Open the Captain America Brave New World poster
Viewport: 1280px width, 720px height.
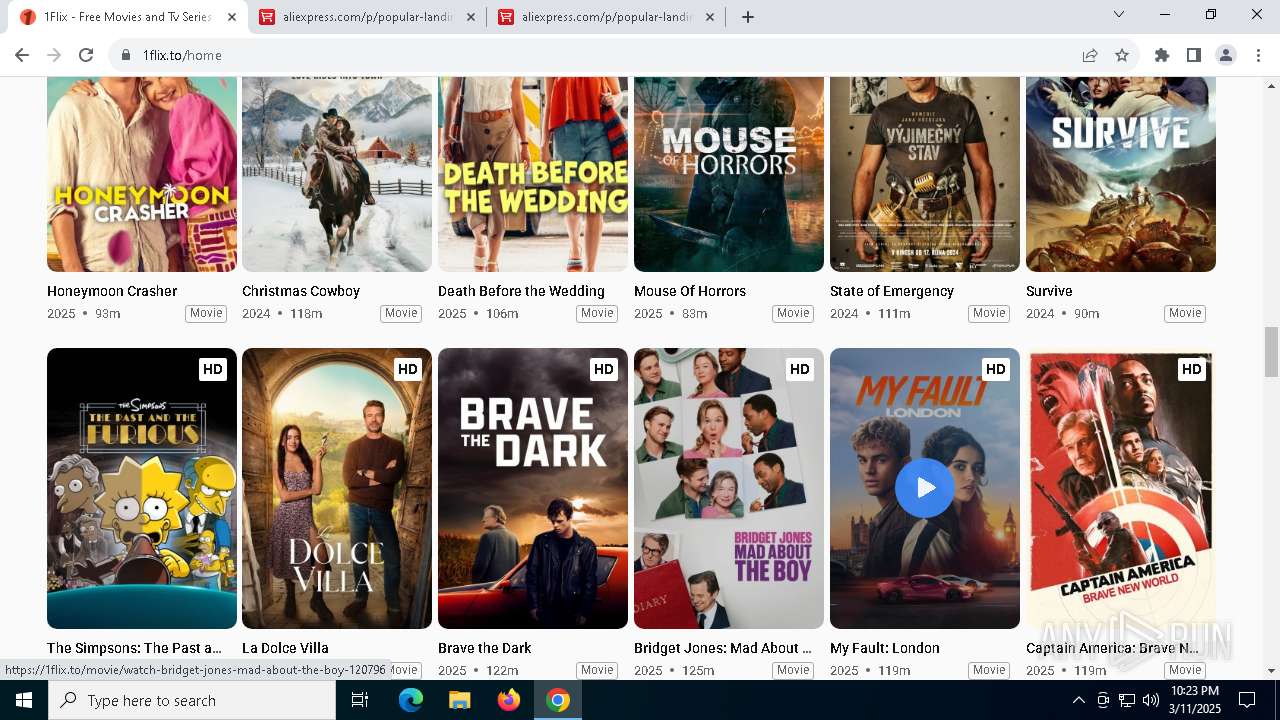coord(1121,488)
